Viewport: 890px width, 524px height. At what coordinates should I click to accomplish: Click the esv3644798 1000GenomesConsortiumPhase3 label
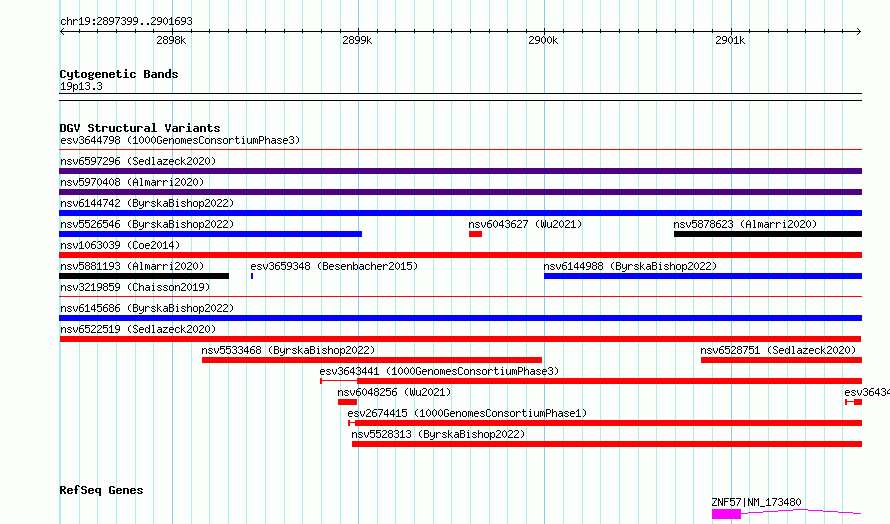[x=180, y=140]
